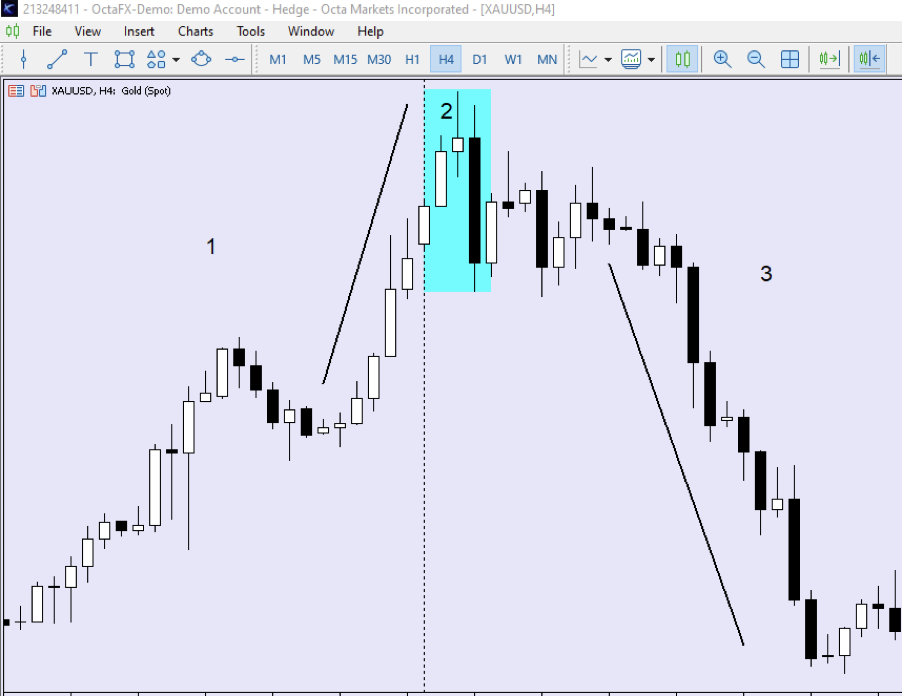Toggle the H4 timeframe button
Viewport: 902px width, 696px height.
[446, 59]
